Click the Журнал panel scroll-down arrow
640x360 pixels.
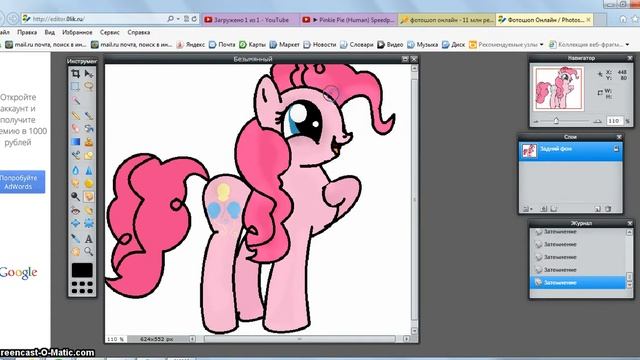pos(629,285)
